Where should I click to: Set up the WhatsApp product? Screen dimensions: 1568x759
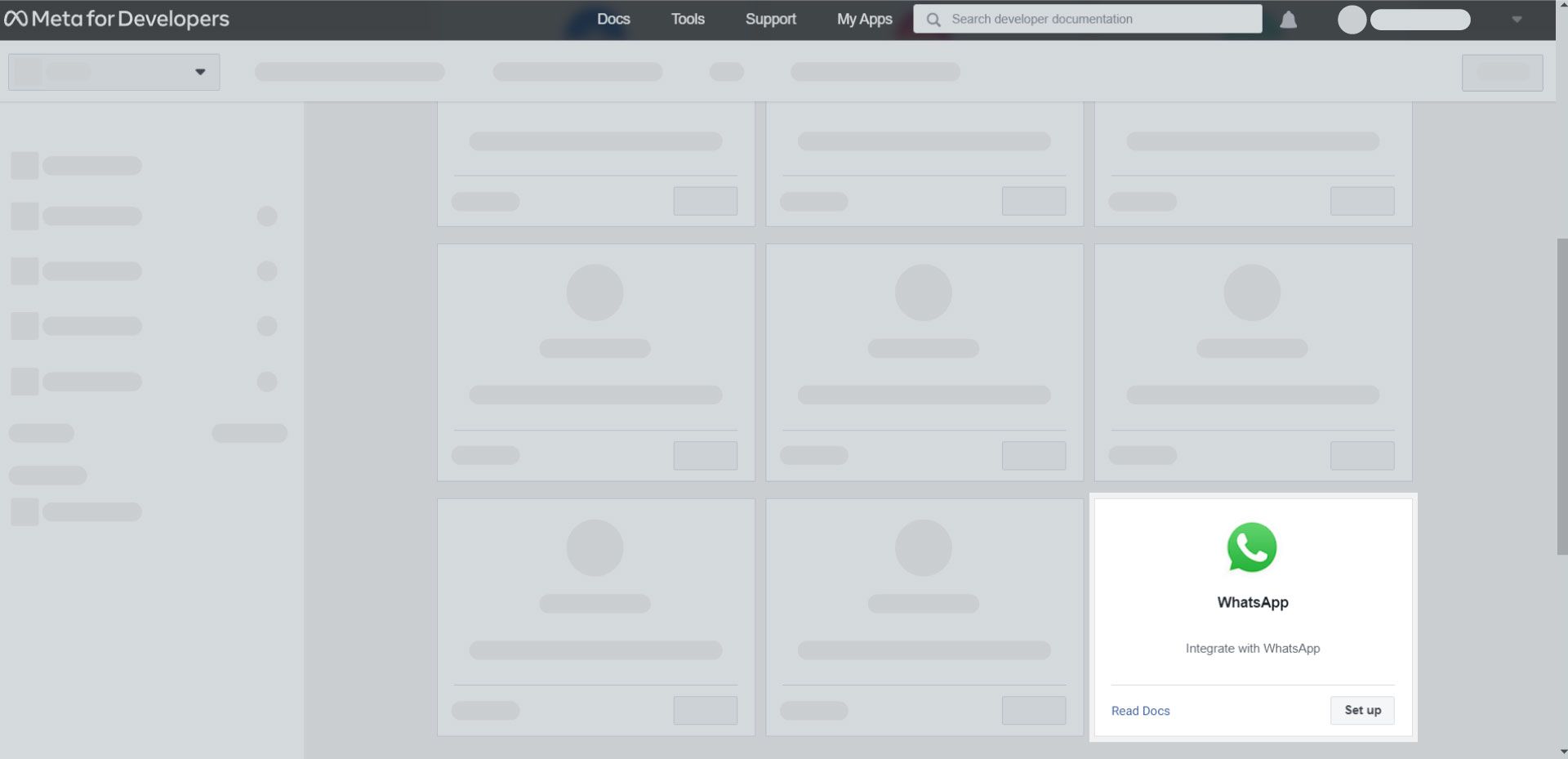[1362, 710]
